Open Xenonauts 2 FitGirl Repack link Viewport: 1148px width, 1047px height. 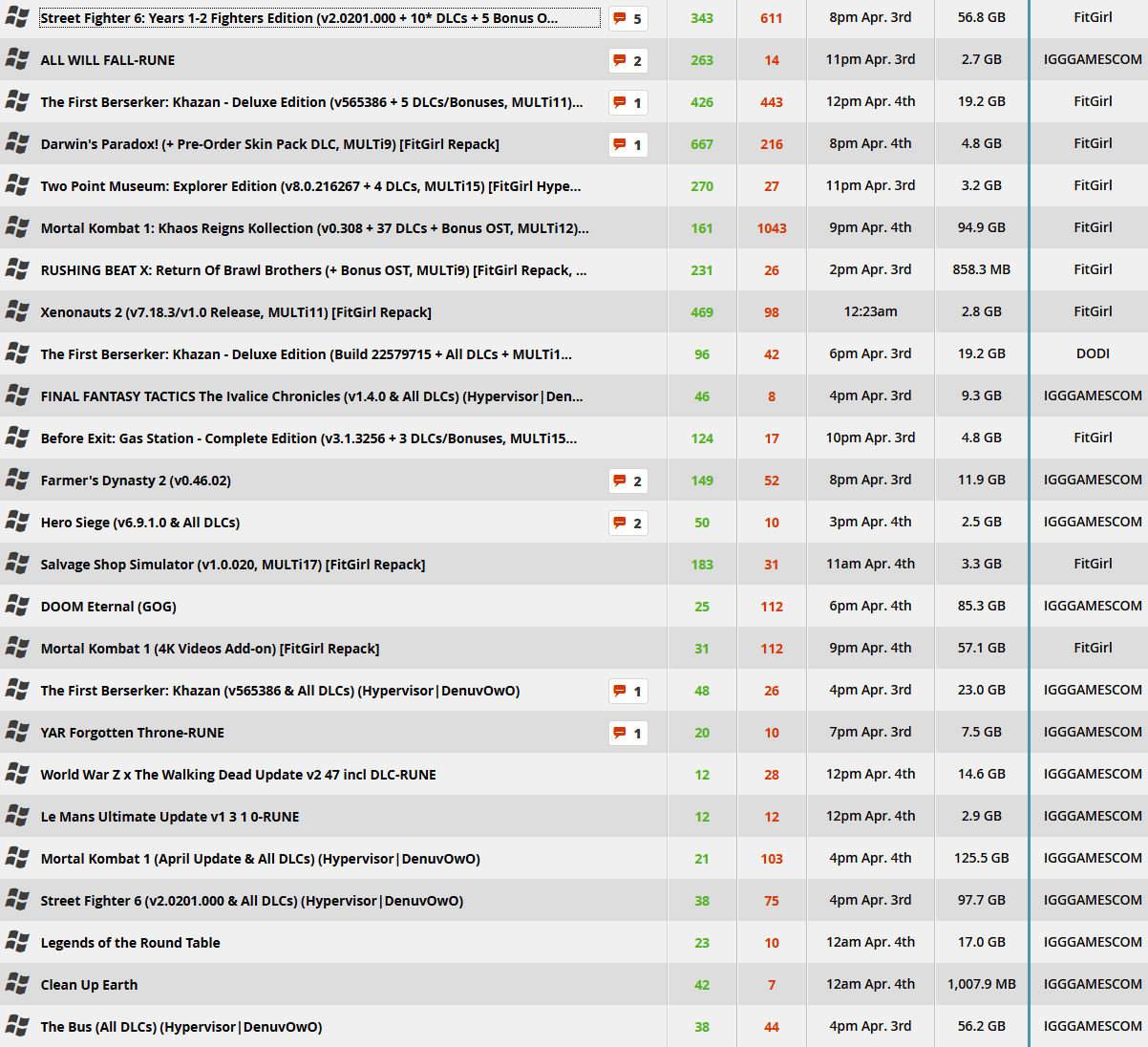[236, 312]
